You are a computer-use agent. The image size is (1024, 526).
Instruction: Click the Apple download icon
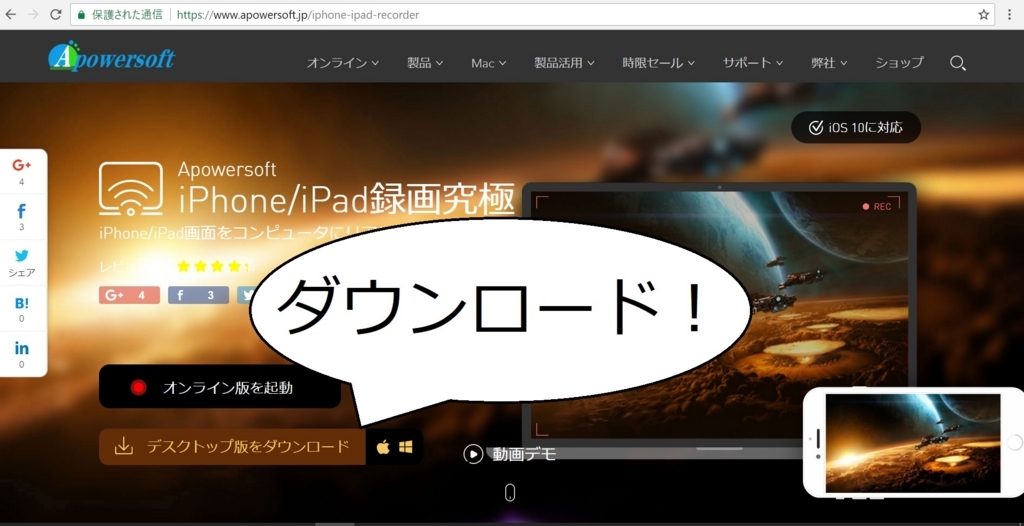[383, 447]
